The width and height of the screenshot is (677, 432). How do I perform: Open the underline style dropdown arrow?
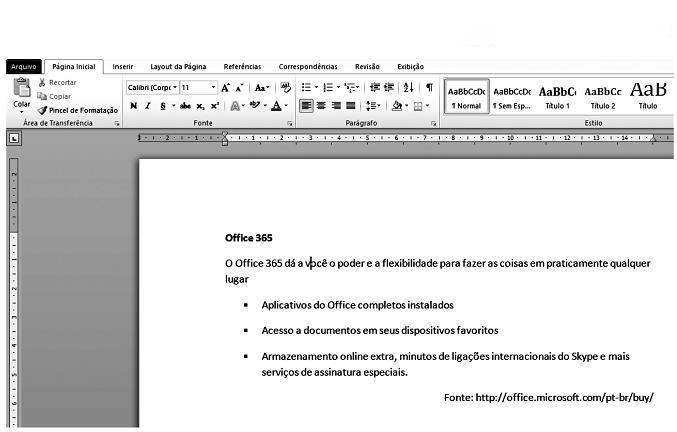(x=174, y=106)
